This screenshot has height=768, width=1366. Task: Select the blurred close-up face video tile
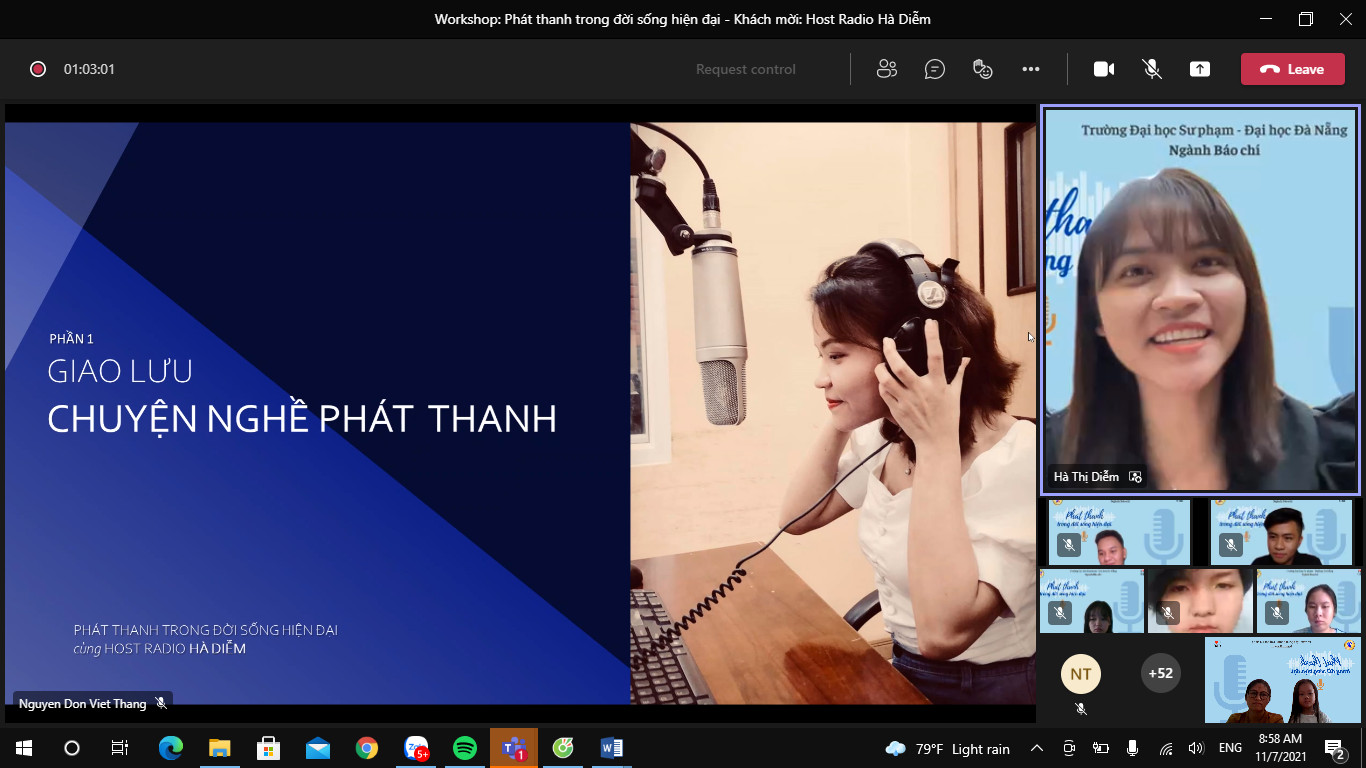click(x=1200, y=601)
